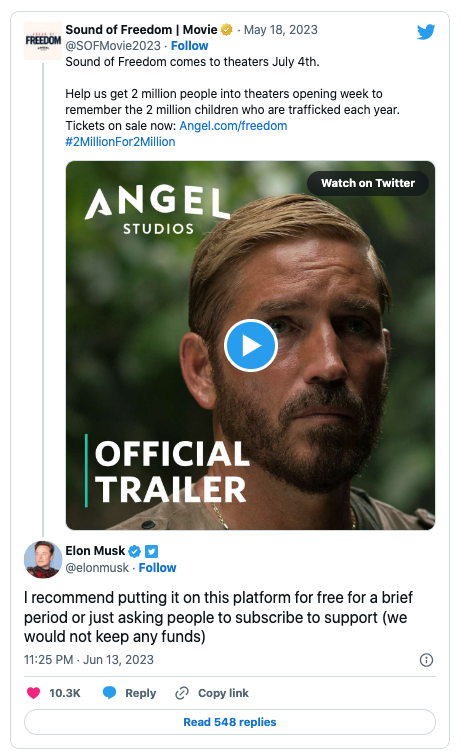Open the #2MillionFor2Million hashtag
This screenshot has width=462, height=755.
pos(120,142)
